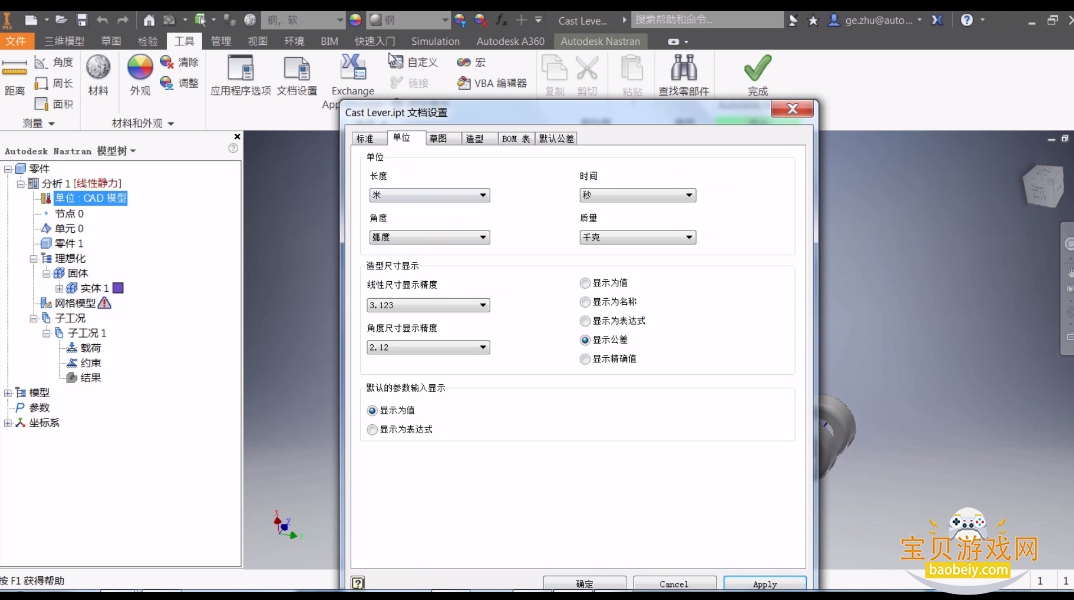
Task: Open the 材料 material browser
Action: (x=98, y=75)
